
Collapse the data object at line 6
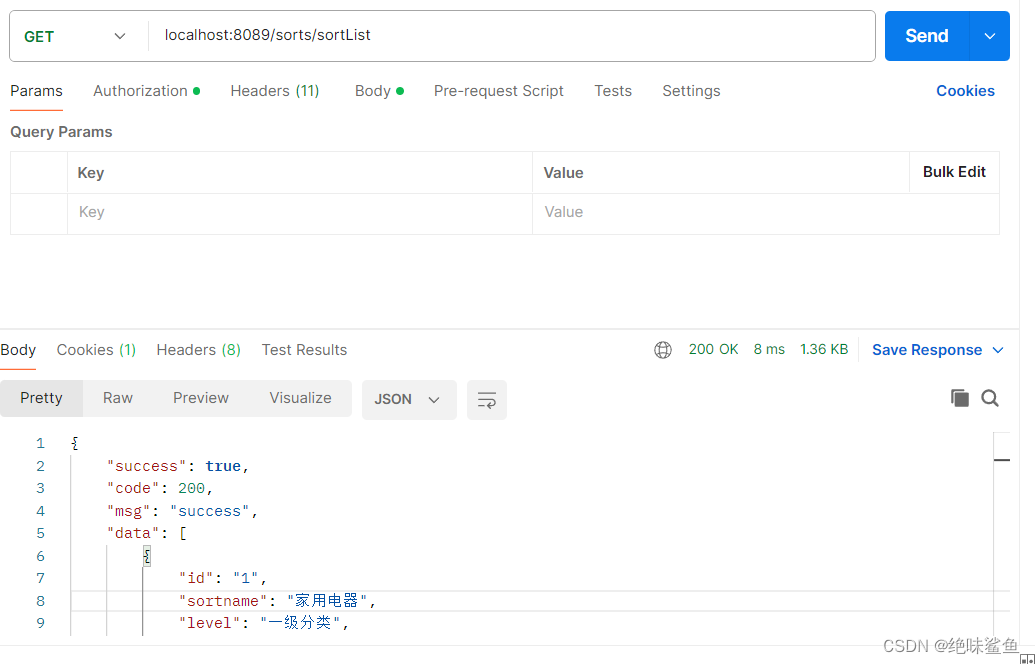[x=146, y=555]
